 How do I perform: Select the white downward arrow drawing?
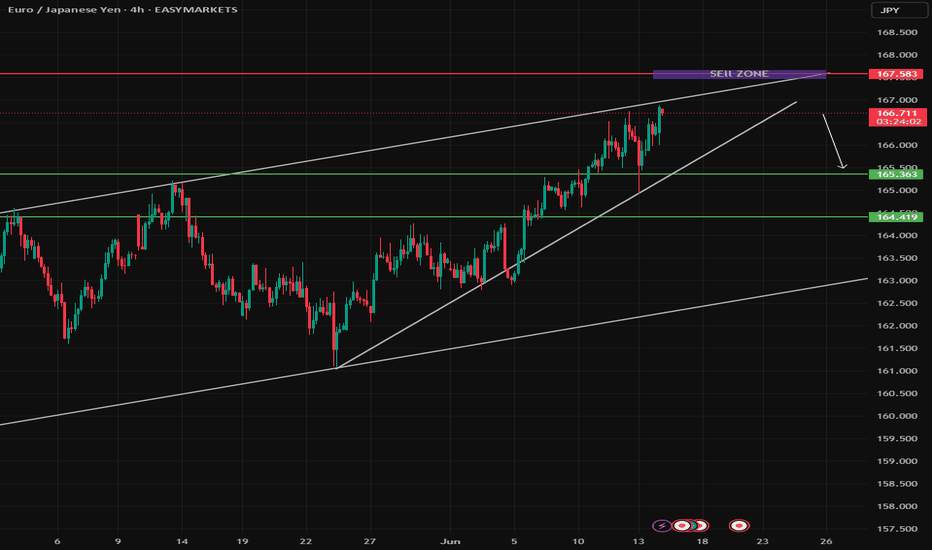833,142
